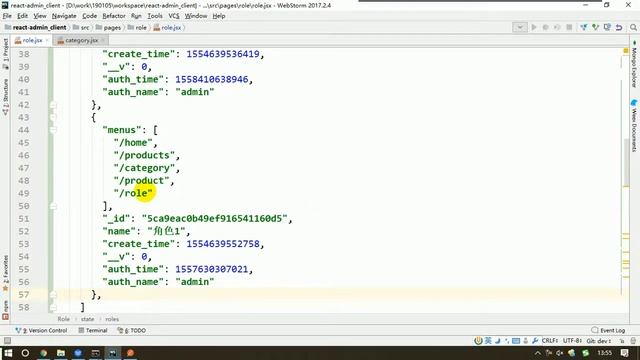Open the Refactor menu

click(x=114, y=16)
